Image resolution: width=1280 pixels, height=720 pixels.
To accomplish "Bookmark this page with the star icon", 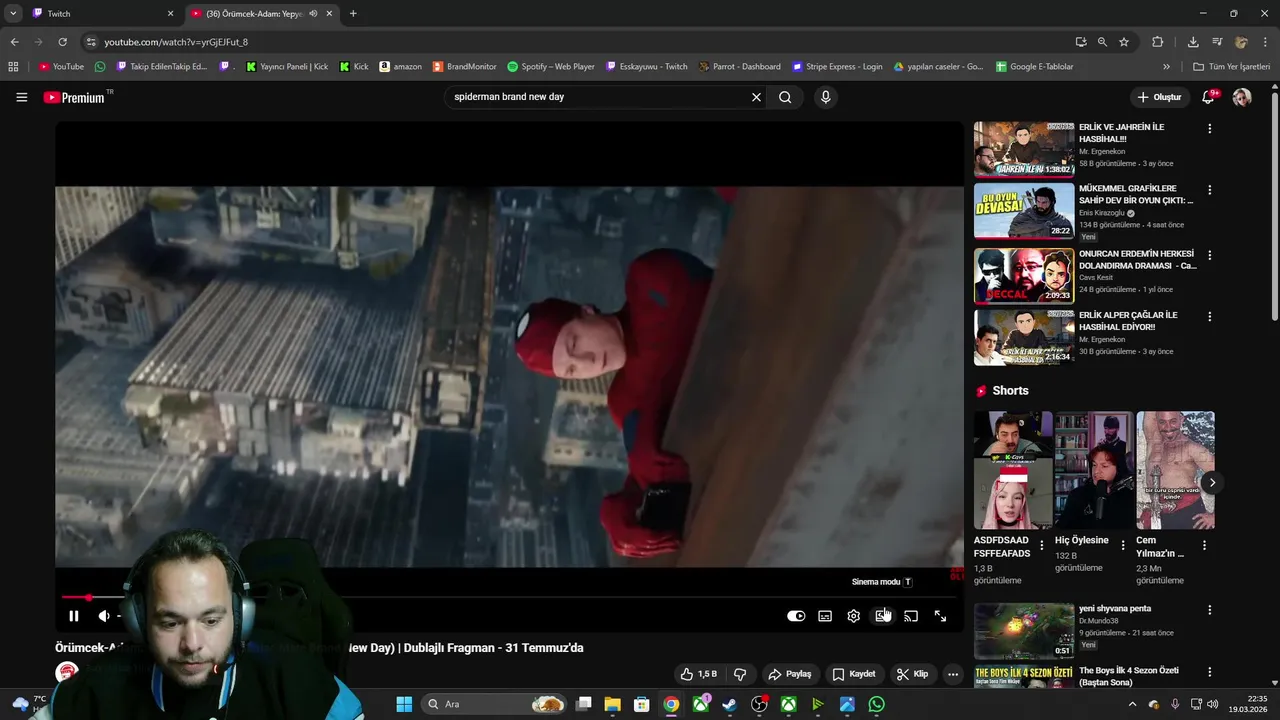I will pos(1124,42).
